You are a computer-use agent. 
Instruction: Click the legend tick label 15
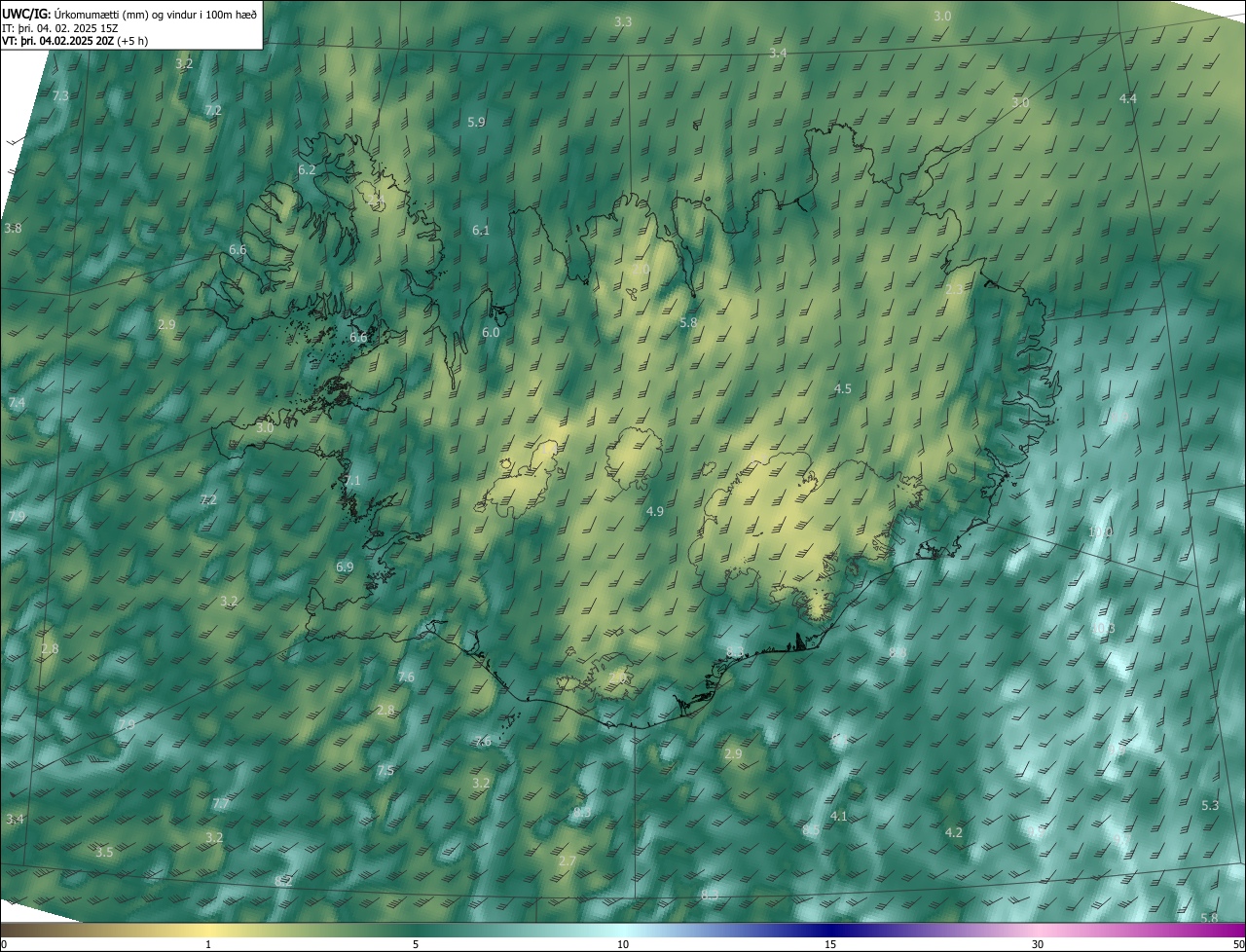pos(830,944)
